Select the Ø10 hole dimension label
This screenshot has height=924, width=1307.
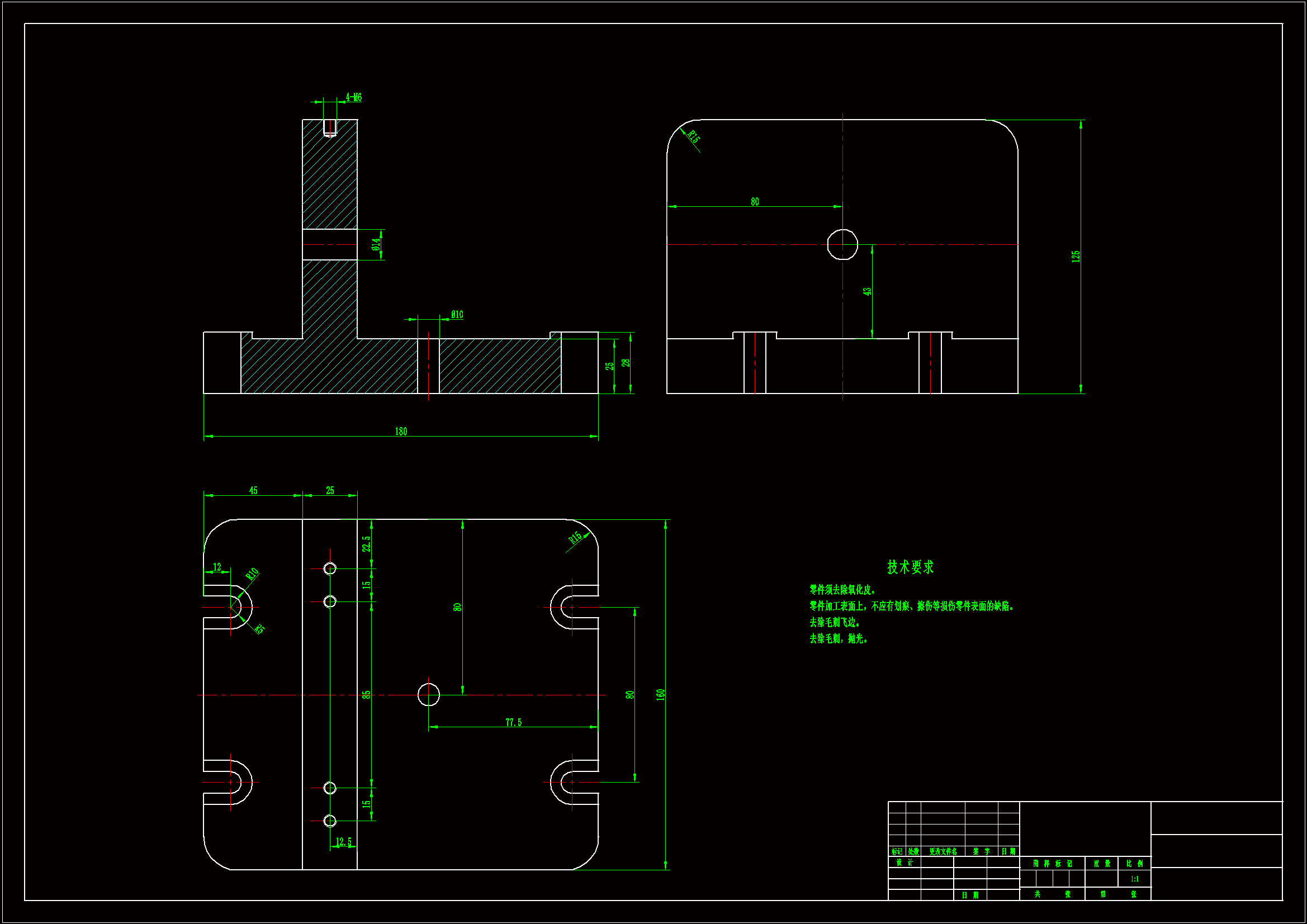[457, 315]
